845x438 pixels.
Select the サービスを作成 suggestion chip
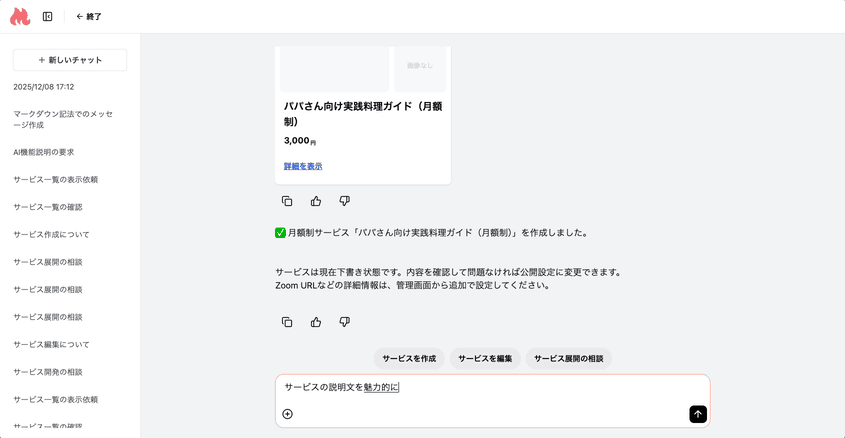409,358
